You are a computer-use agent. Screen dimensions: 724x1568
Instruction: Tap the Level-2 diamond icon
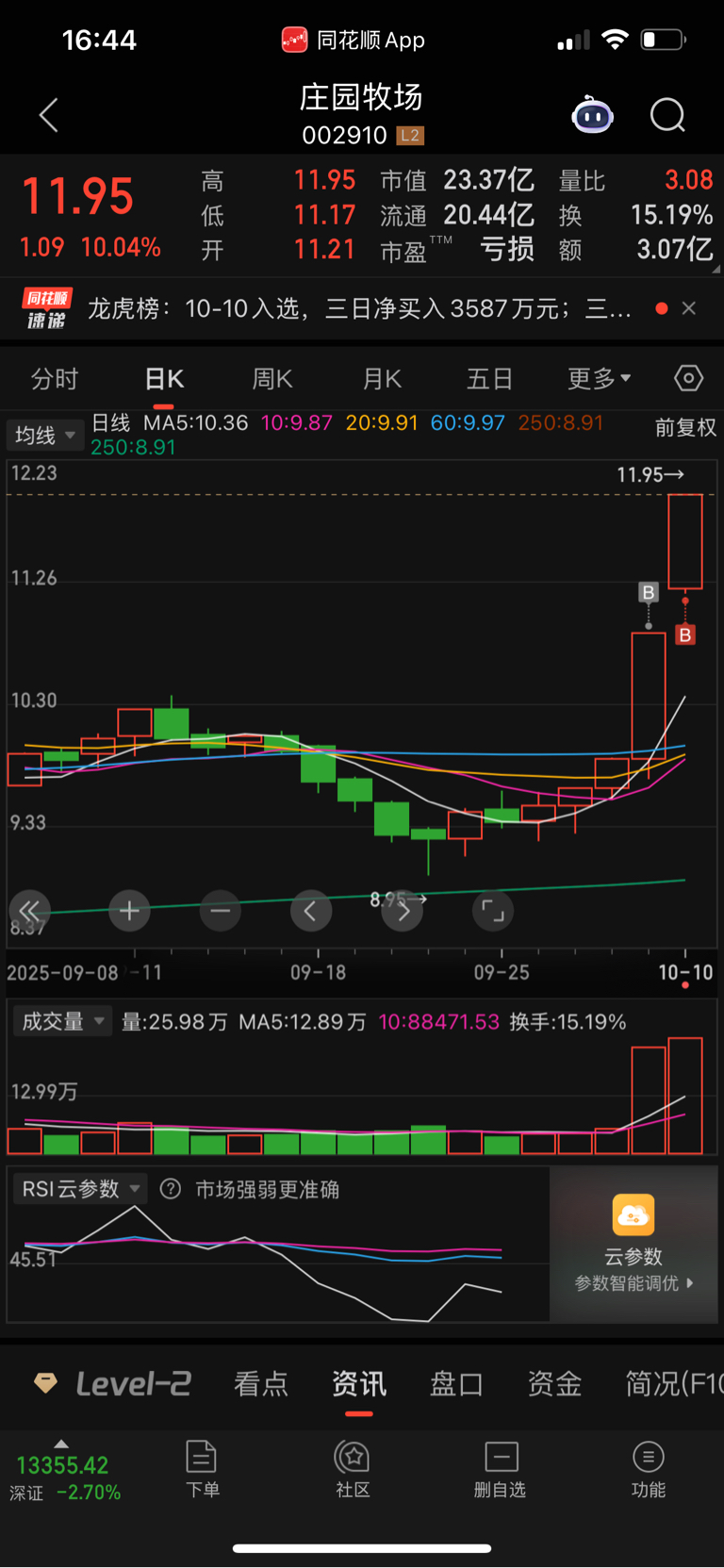pos(45,1383)
